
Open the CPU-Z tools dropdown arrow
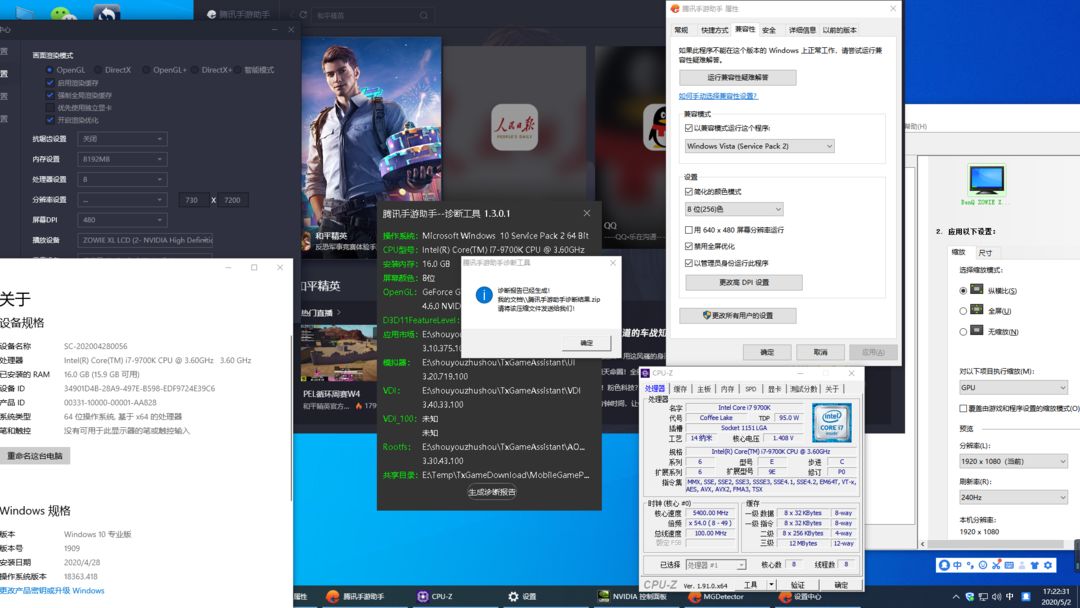[771, 585]
